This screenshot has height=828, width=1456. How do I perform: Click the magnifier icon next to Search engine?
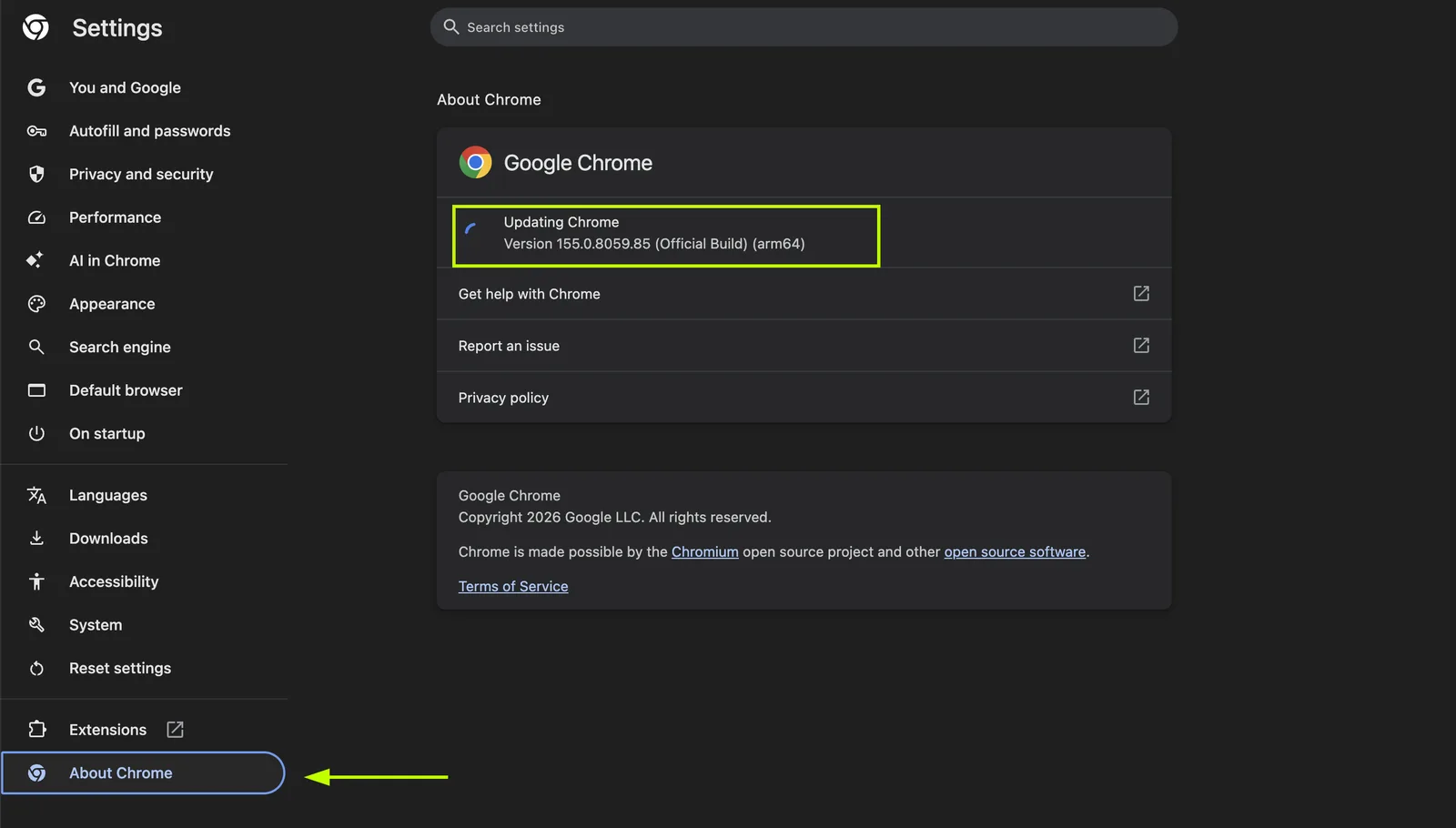click(x=36, y=347)
